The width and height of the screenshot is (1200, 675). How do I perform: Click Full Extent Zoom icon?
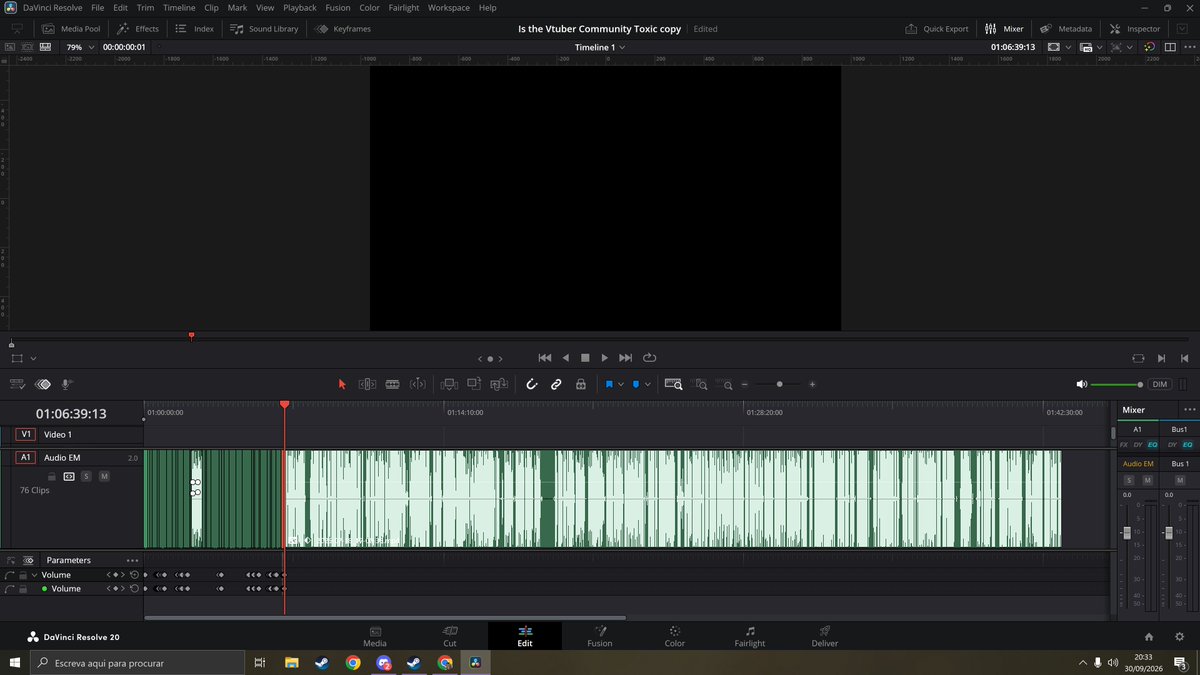[x=674, y=384]
